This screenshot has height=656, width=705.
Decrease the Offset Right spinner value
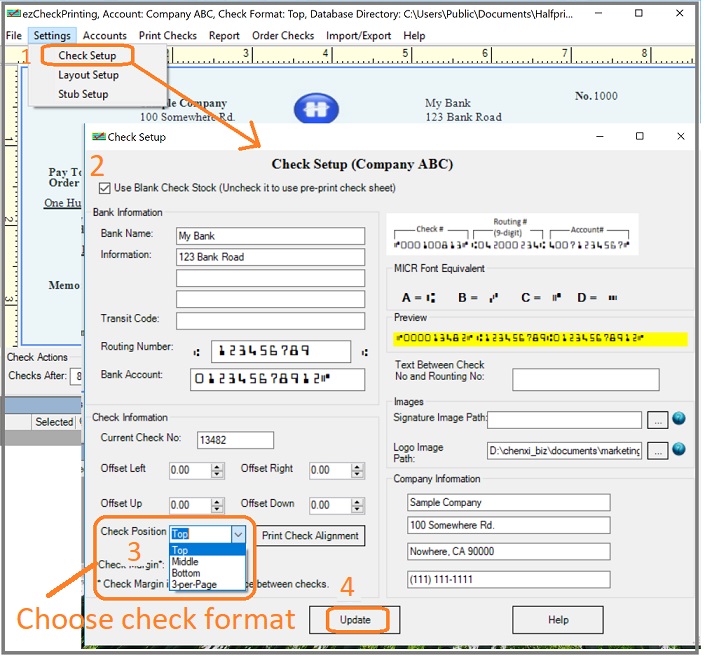coord(357,474)
